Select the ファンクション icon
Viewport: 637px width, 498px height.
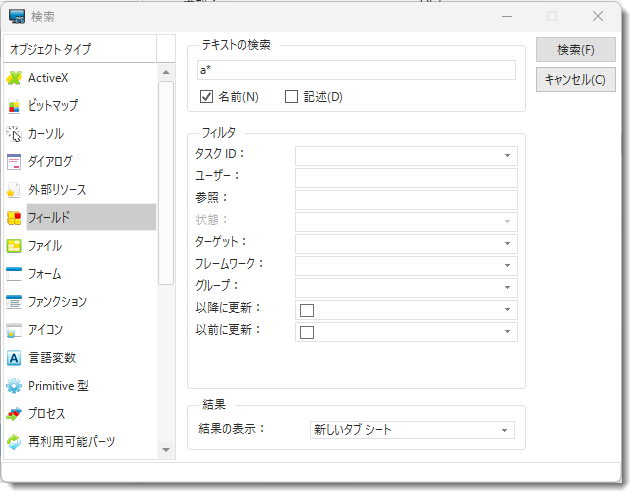point(14,302)
